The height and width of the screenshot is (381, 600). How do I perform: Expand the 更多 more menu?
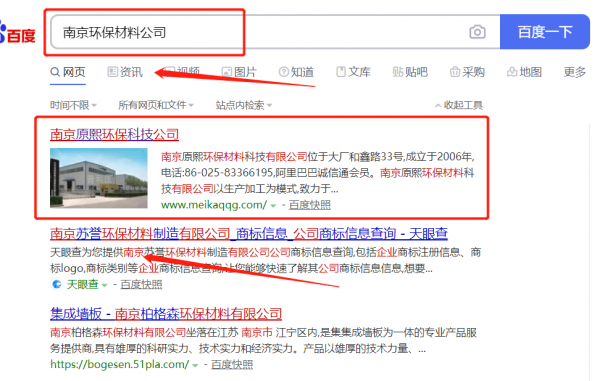(575, 72)
